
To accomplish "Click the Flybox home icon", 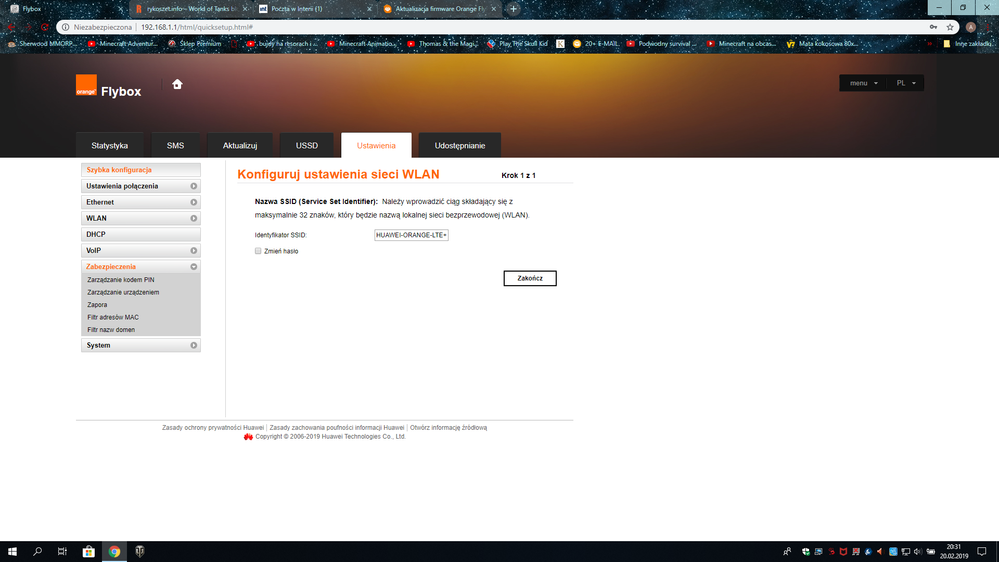I will click(x=177, y=84).
